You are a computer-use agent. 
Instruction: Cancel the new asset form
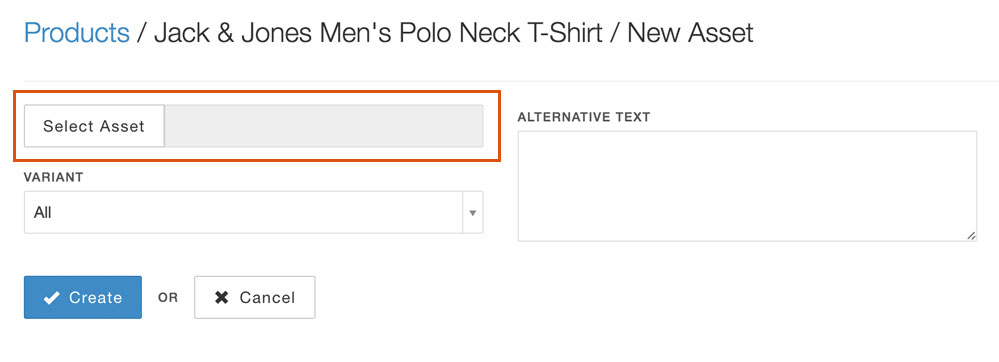coord(255,297)
